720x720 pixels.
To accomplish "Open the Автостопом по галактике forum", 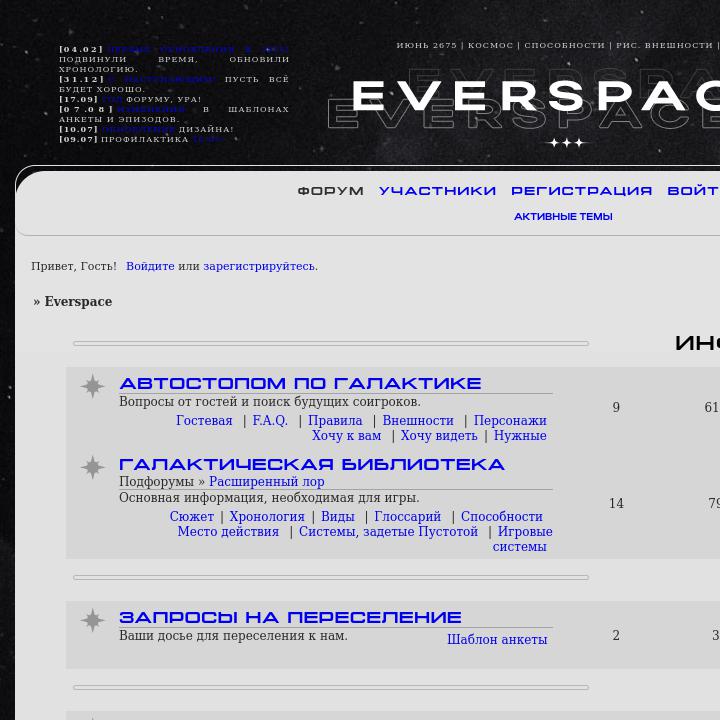I will click(300, 383).
